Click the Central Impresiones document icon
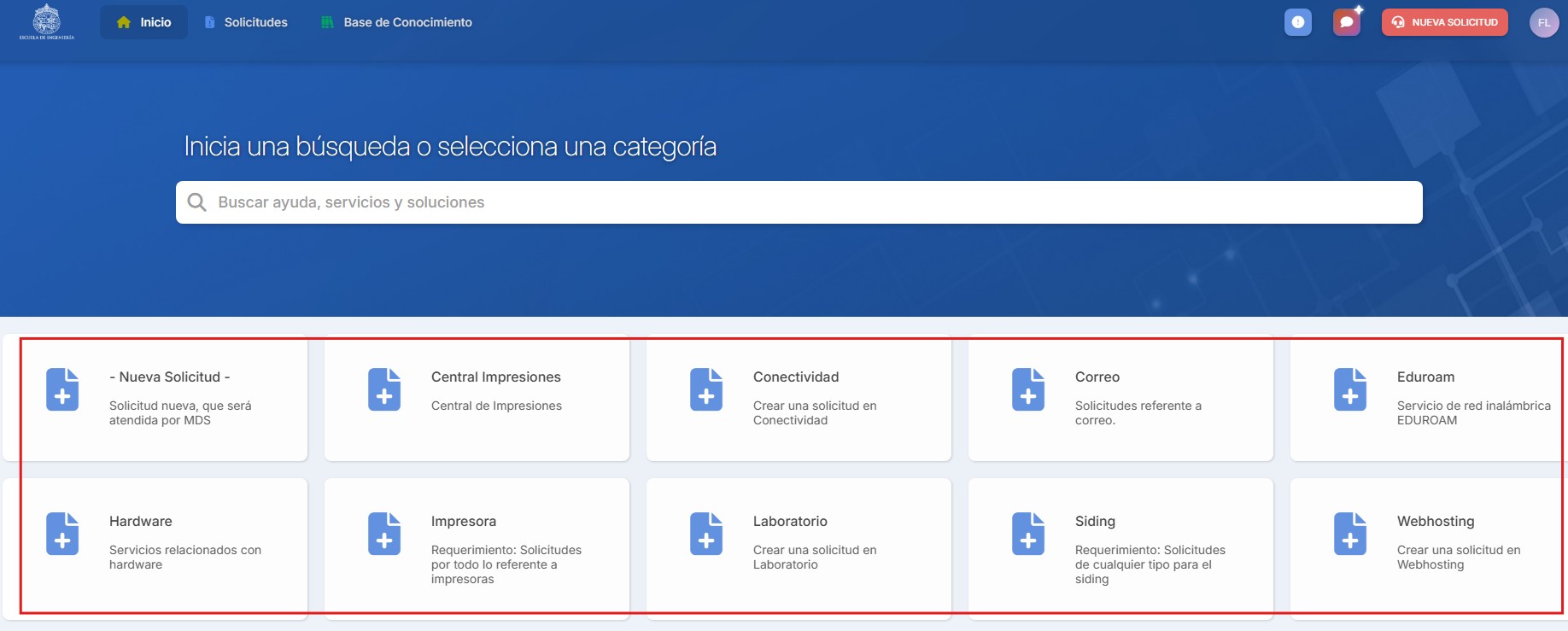 pyautogui.click(x=384, y=389)
